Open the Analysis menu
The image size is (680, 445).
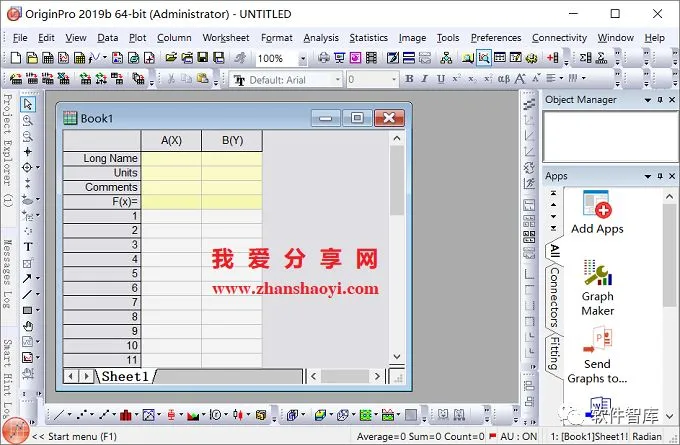click(321, 38)
